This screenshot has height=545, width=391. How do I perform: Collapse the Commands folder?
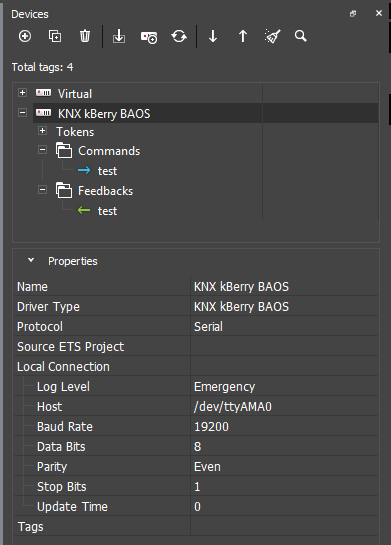(x=42, y=150)
